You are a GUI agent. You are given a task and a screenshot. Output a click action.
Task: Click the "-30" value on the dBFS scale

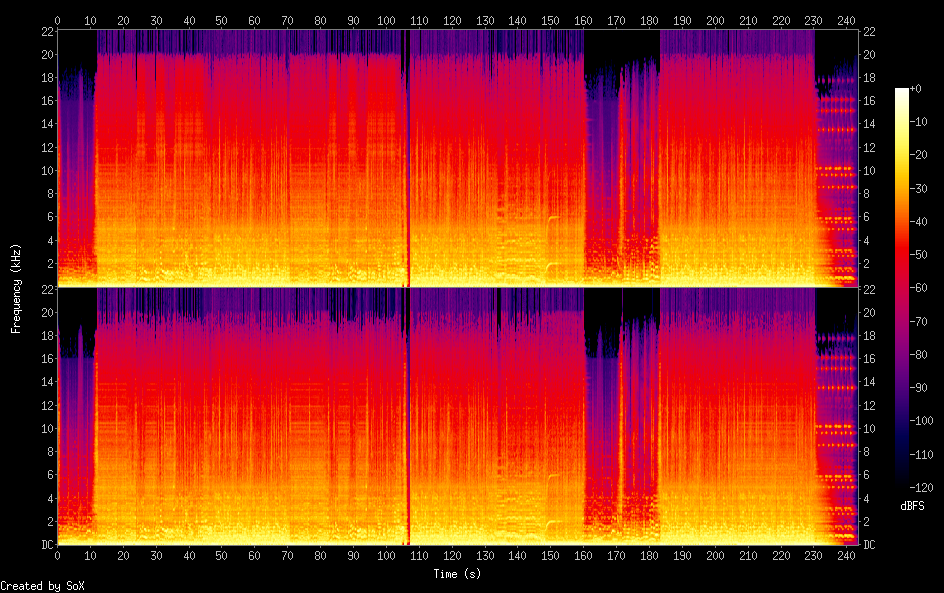[x=919, y=188]
